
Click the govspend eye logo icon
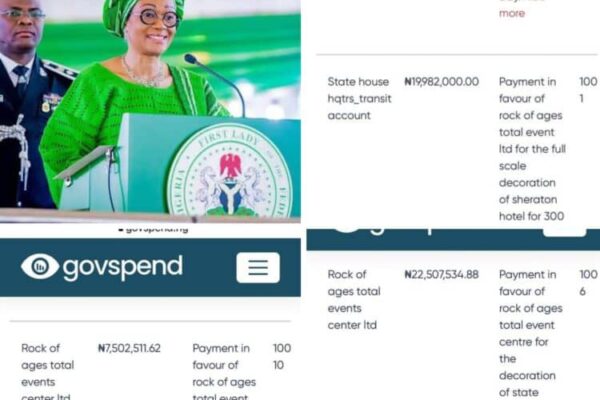[x=40, y=266]
